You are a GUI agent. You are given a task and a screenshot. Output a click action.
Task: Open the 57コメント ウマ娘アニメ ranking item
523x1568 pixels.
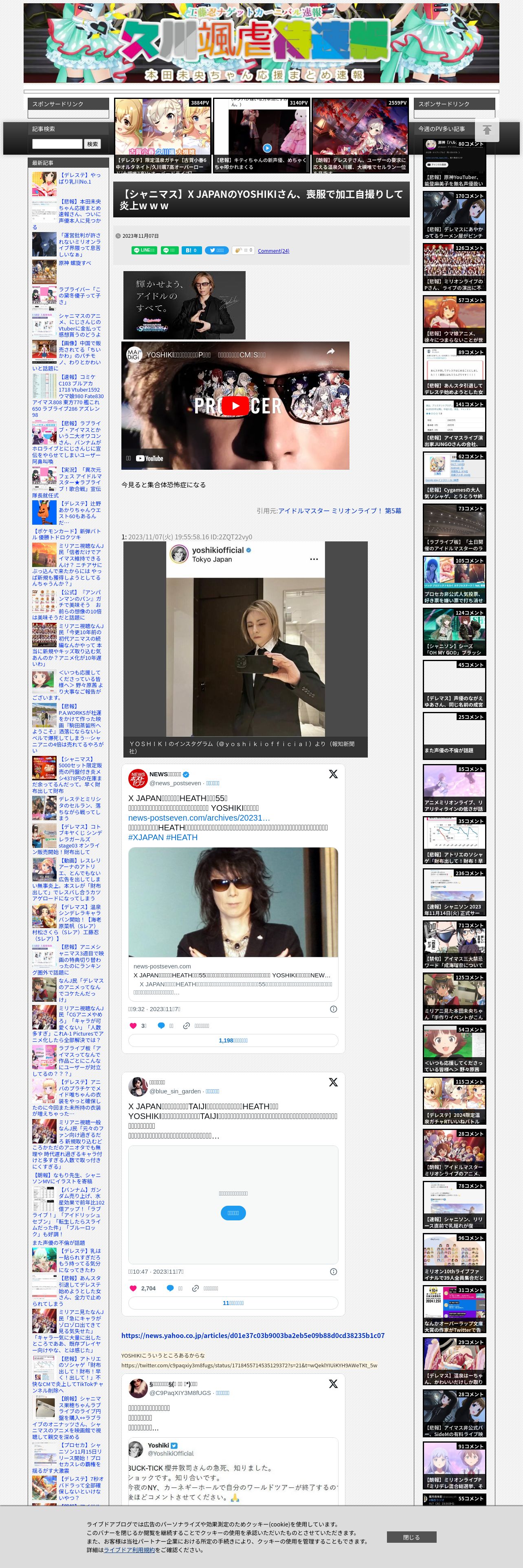pyautogui.click(x=455, y=320)
